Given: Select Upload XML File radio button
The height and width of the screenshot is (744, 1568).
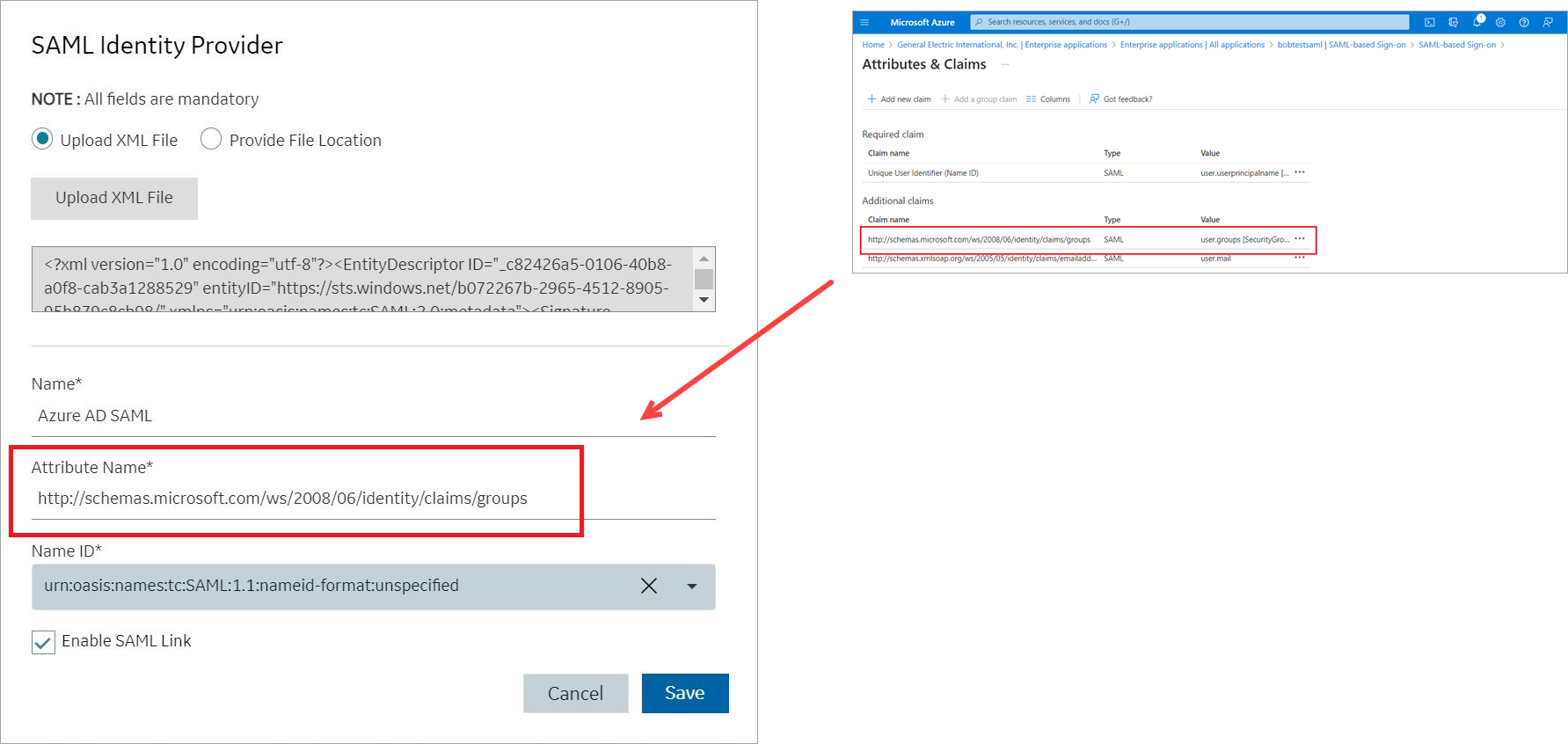Looking at the screenshot, I should (x=42, y=139).
